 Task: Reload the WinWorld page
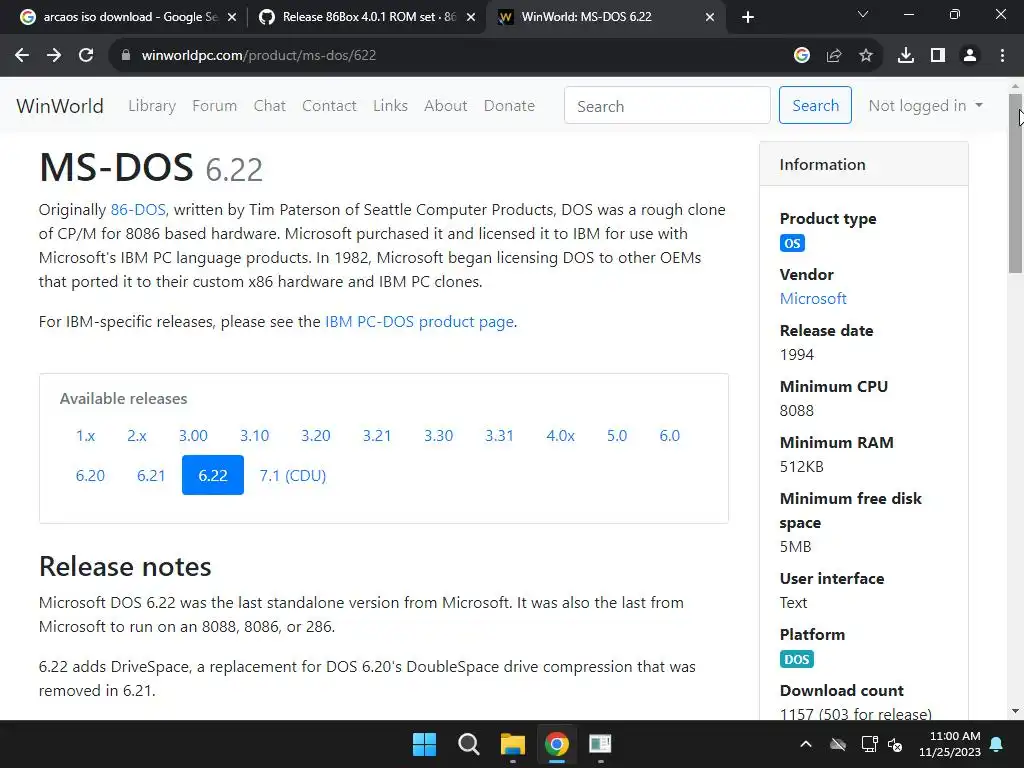86,56
